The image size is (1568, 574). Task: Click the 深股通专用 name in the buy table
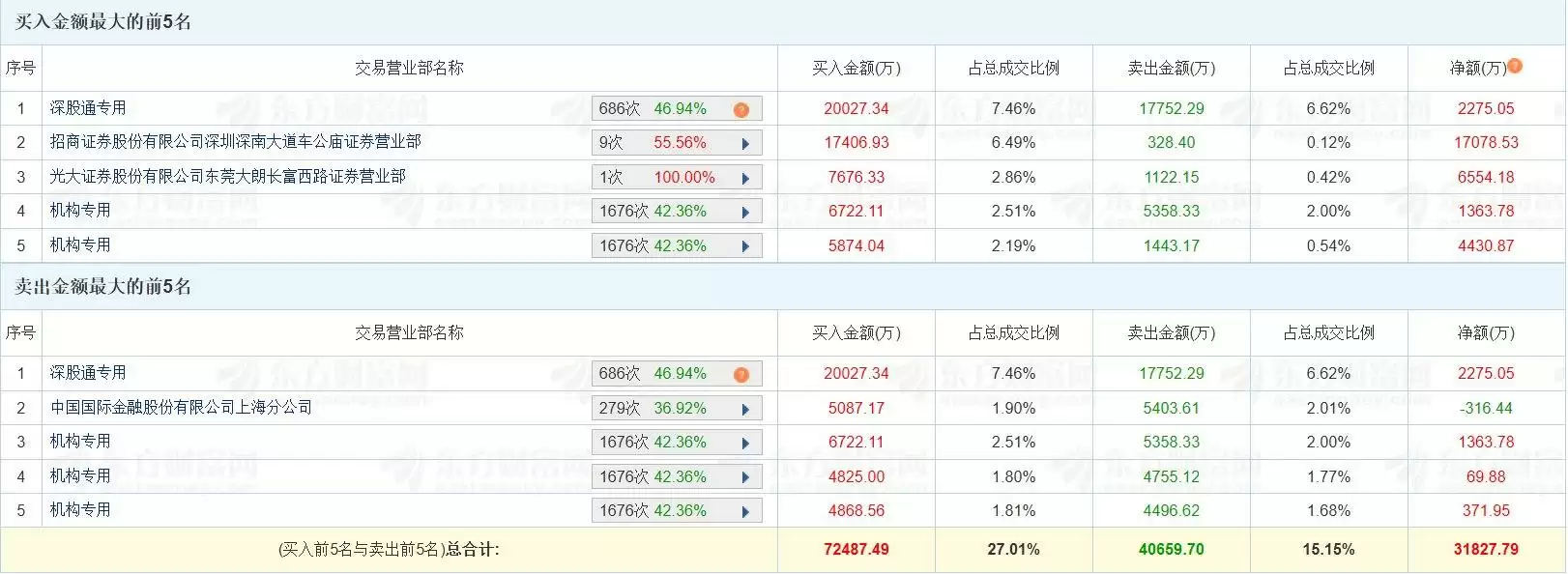point(88,108)
